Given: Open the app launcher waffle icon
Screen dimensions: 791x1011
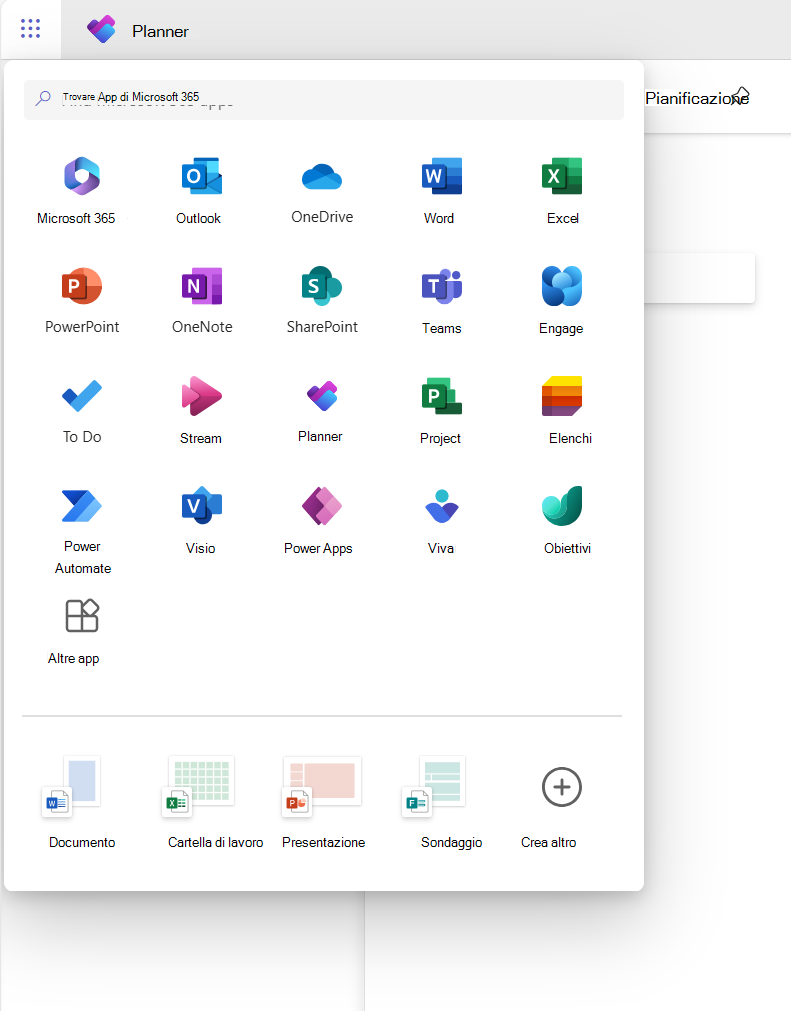Looking at the screenshot, I should pos(30,29).
